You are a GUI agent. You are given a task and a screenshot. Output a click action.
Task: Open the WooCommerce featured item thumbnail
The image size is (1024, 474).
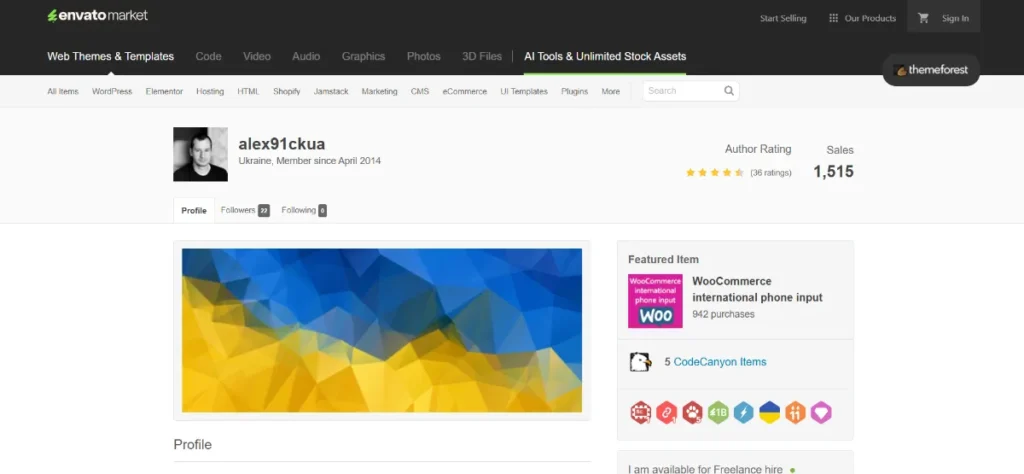pos(655,301)
